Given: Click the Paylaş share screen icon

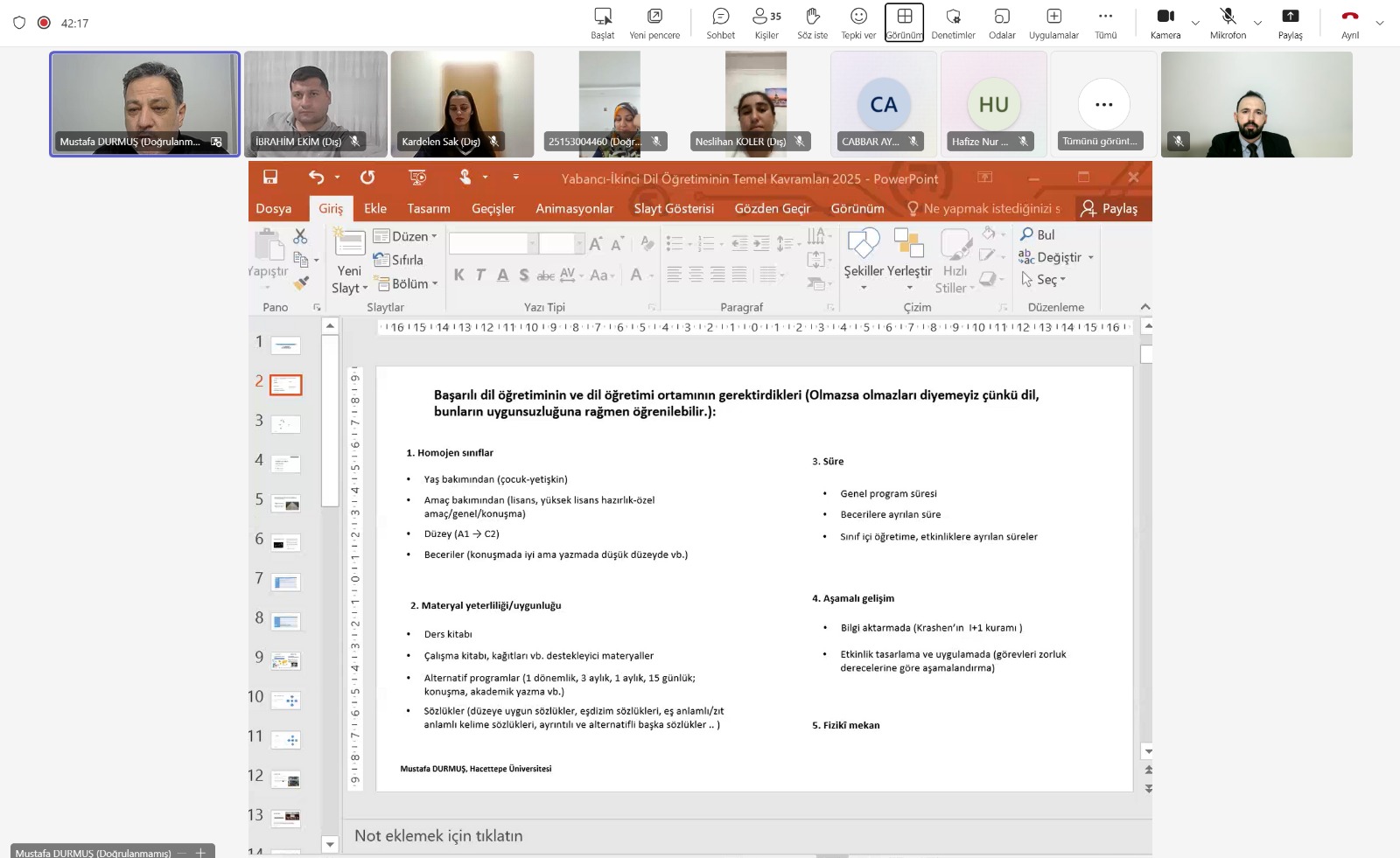Looking at the screenshot, I should click(x=1290, y=24).
